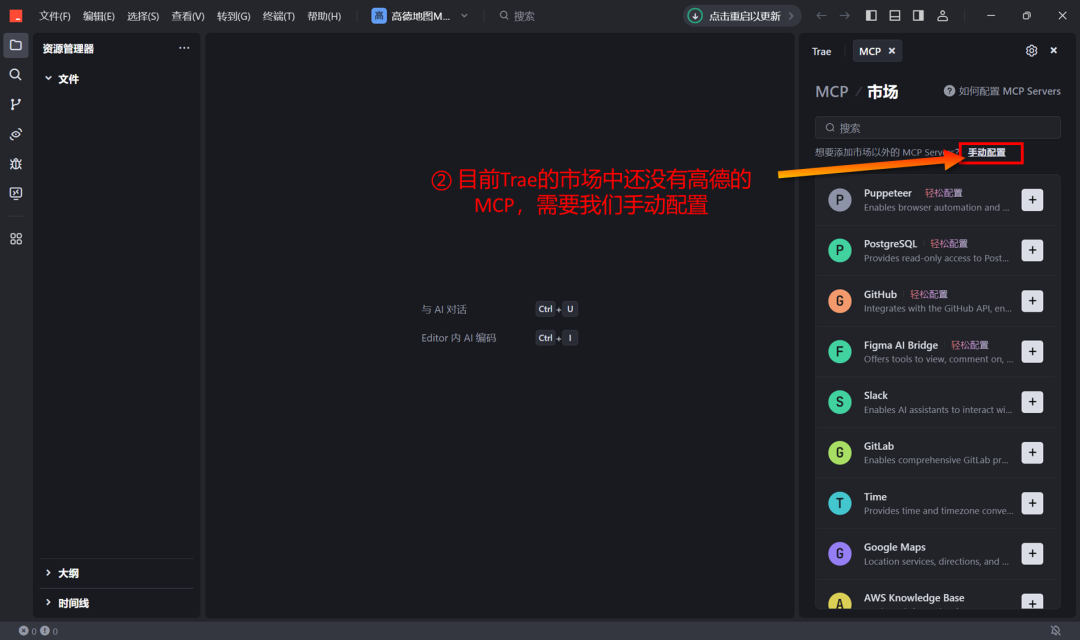Open the 查看(V) menu
Screen dimensions: 1080x640
[187, 16]
